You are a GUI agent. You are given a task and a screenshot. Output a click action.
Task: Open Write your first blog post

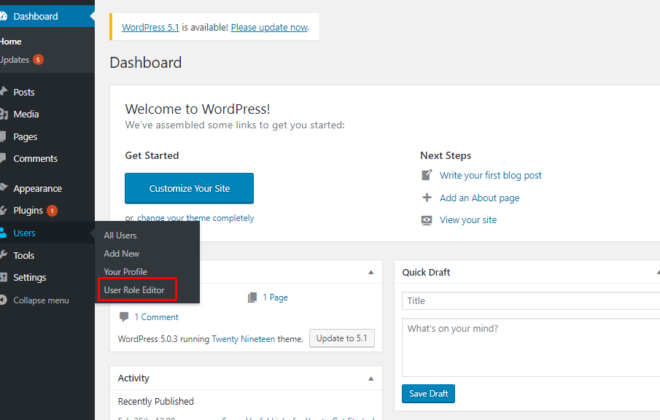[x=491, y=175]
